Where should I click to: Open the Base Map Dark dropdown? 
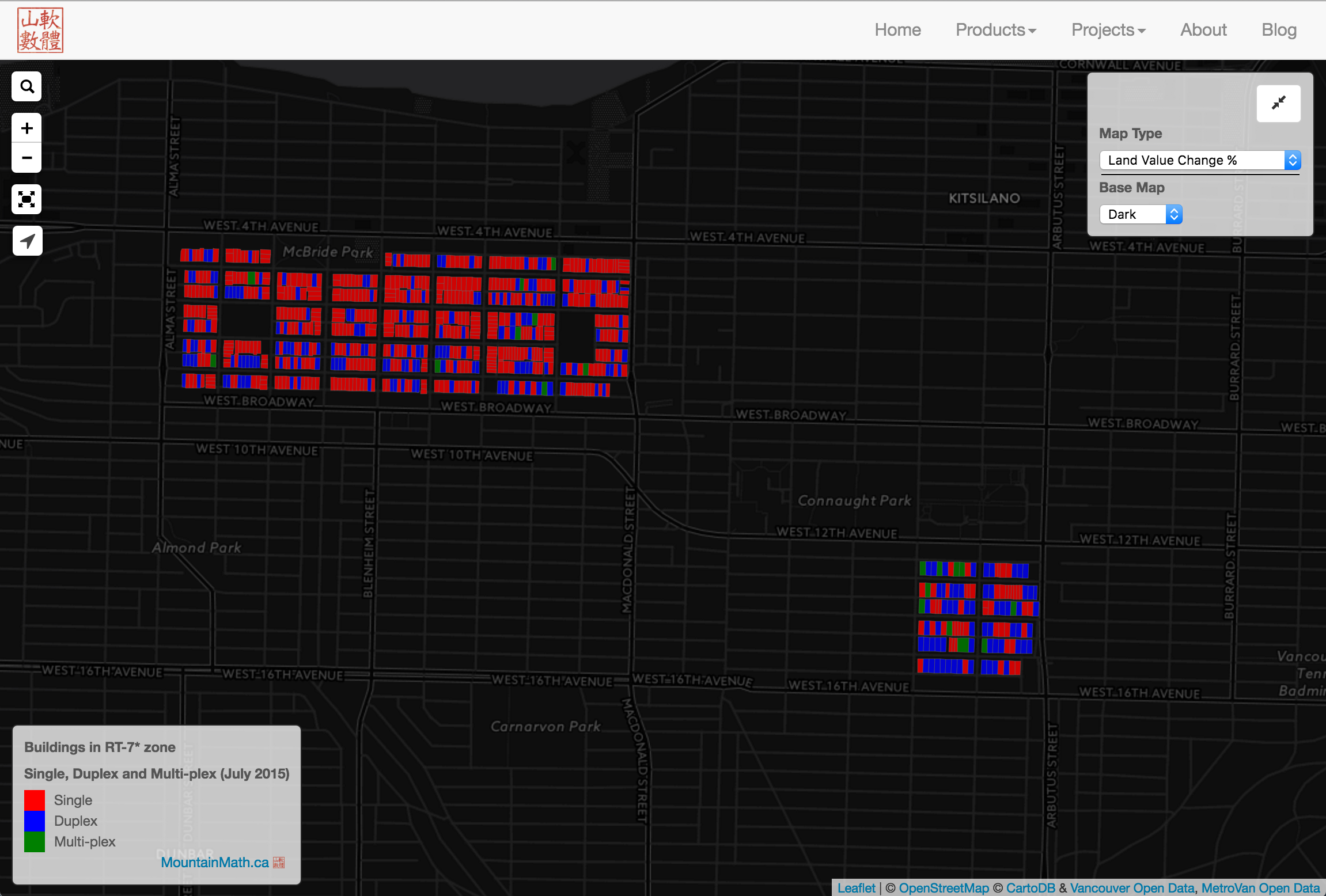coord(1141,214)
